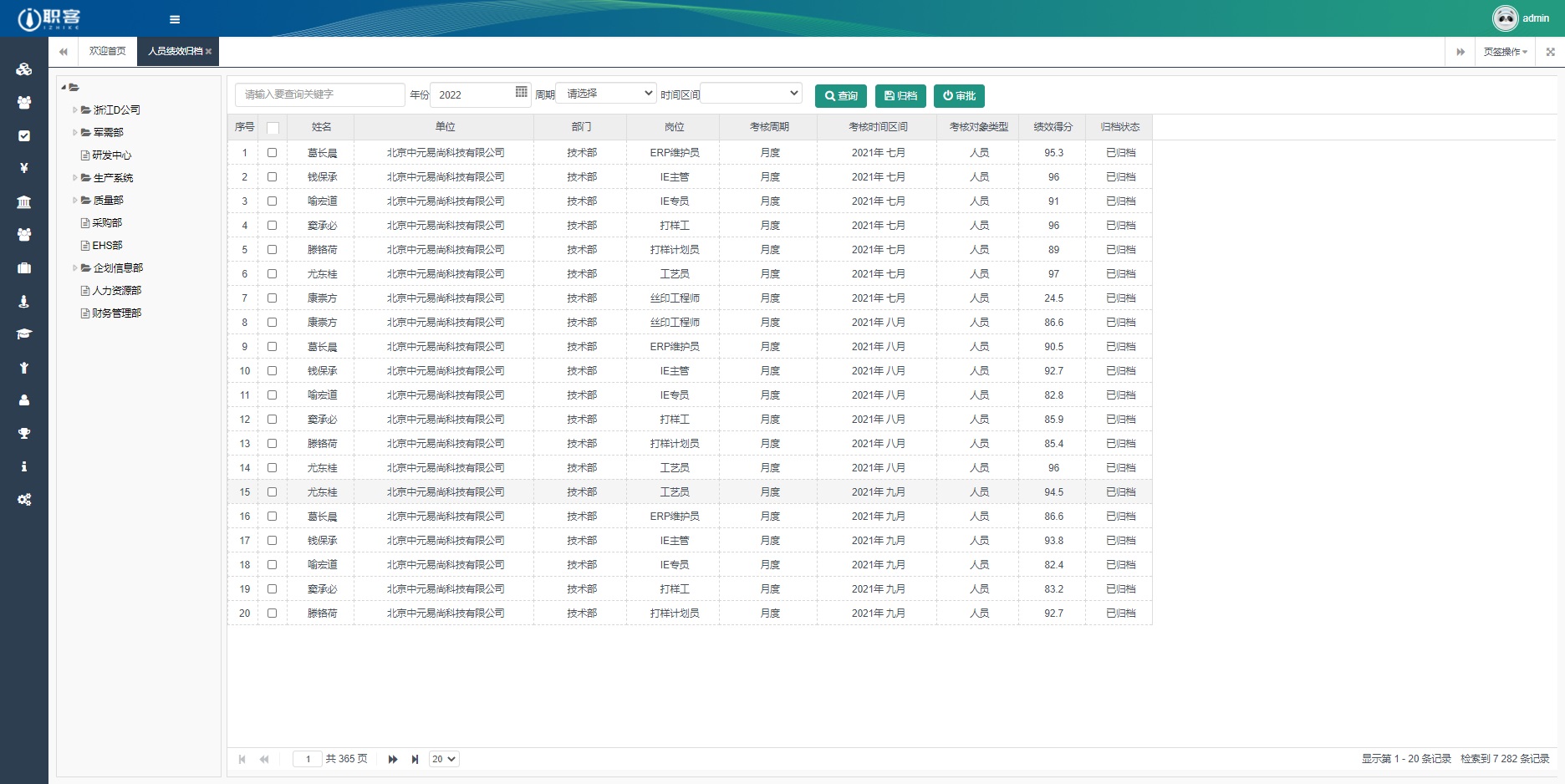
Task: Open the street-view person icon in sidebar
Action: 24,301
